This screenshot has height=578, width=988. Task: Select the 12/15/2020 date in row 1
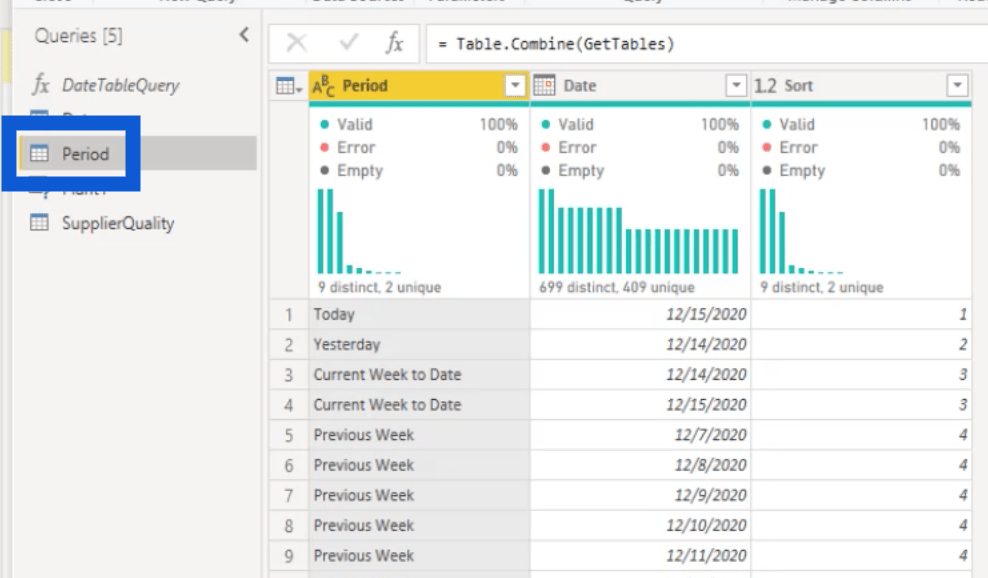(640, 314)
